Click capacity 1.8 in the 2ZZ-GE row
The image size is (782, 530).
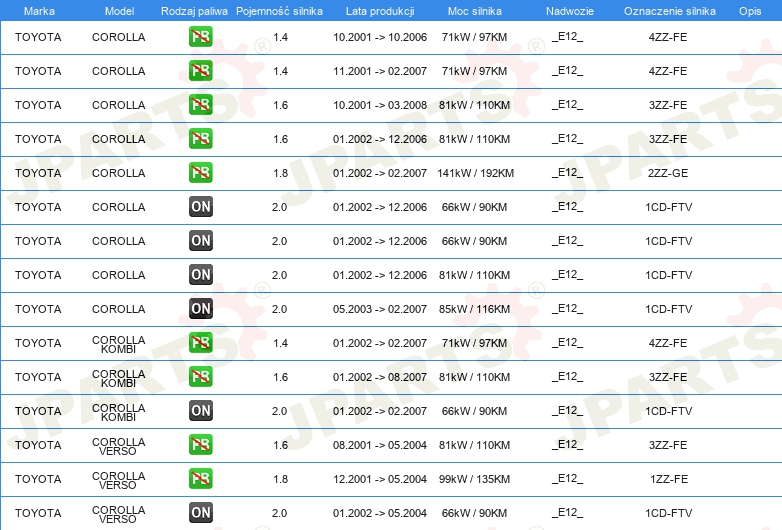point(281,173)
